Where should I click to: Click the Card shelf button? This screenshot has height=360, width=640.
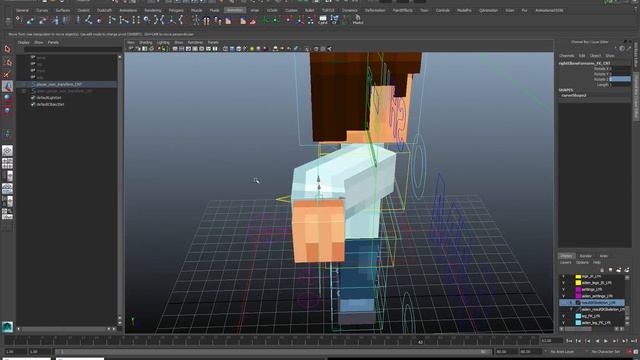[x=322, y=19]
